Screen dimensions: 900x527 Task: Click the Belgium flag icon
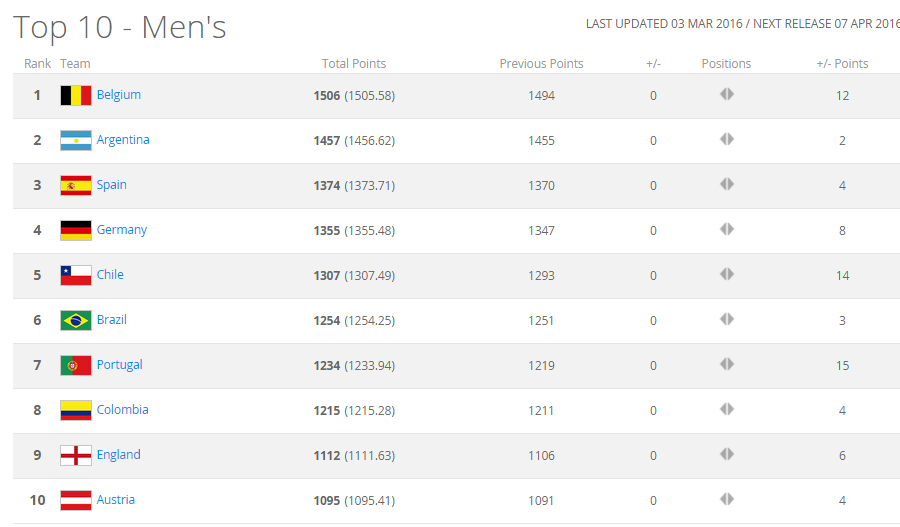[x=76, y=96]
